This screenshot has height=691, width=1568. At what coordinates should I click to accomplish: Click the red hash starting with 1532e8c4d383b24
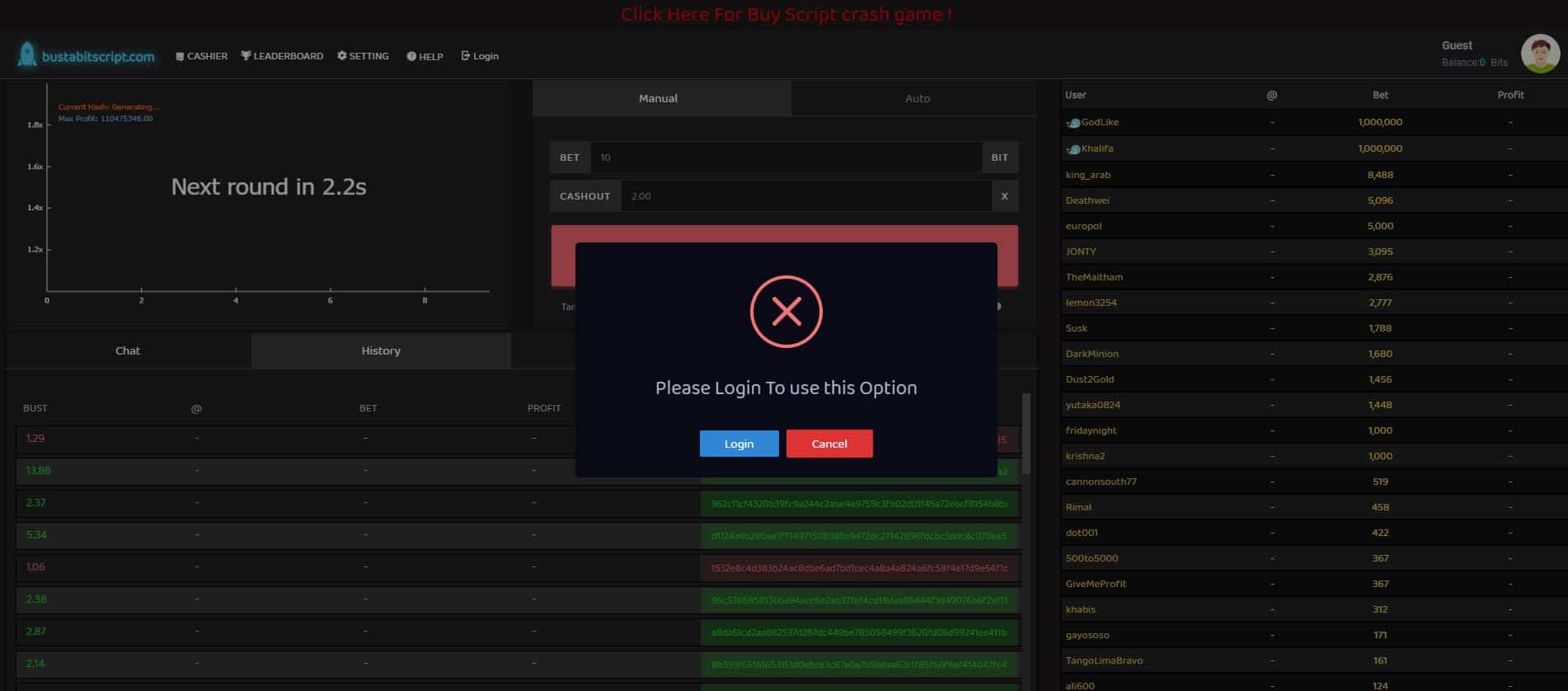[859, 568]
